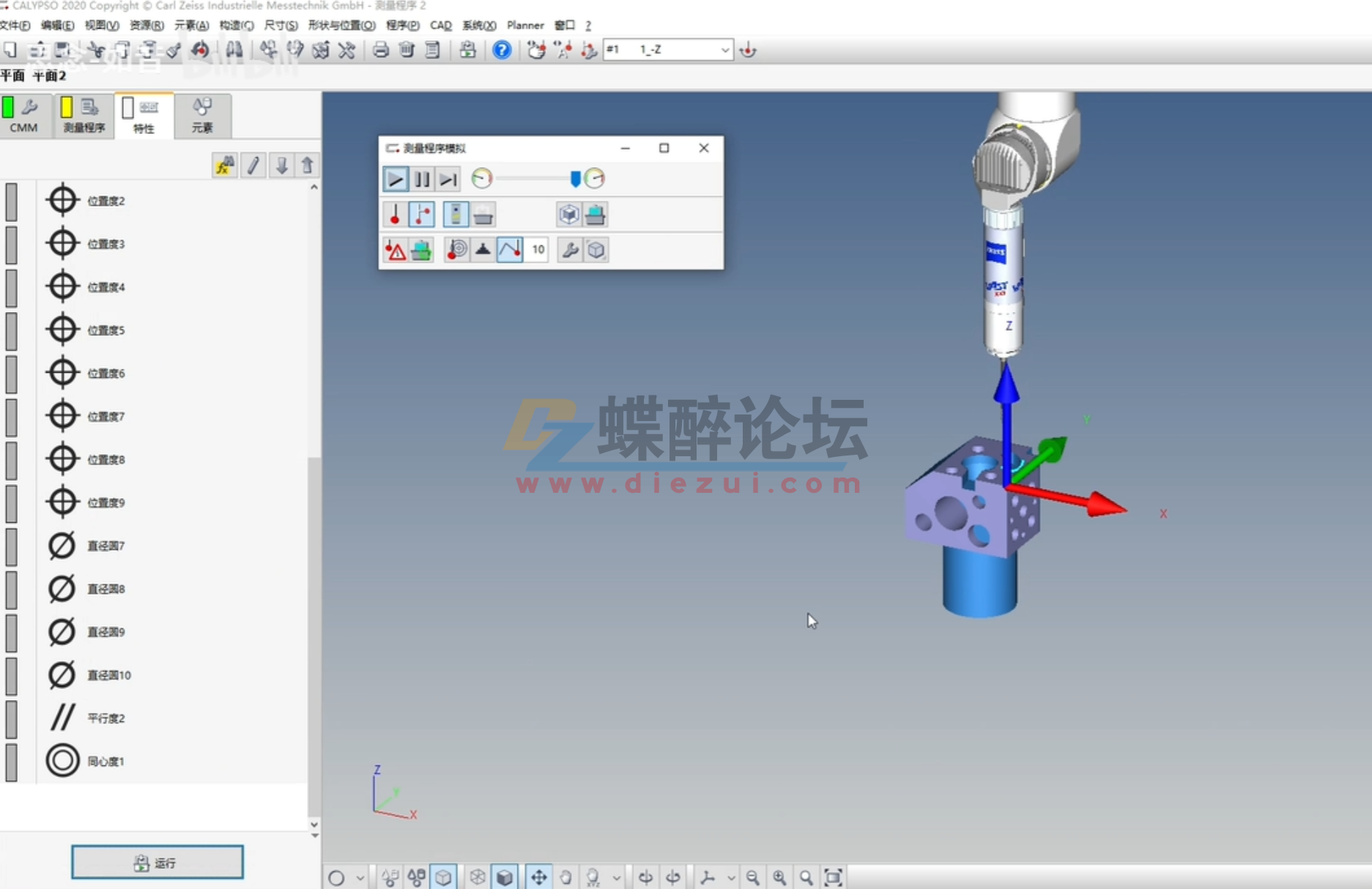
Task: Select the binoculars search icon
Action: 234,50
